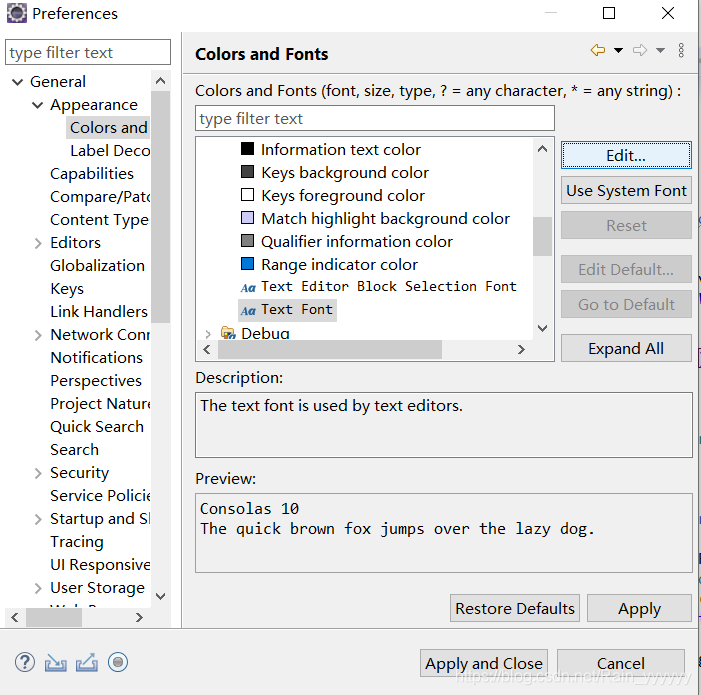Click the export preferences icon
701x695 pixels.
click(x=87, y=662)
